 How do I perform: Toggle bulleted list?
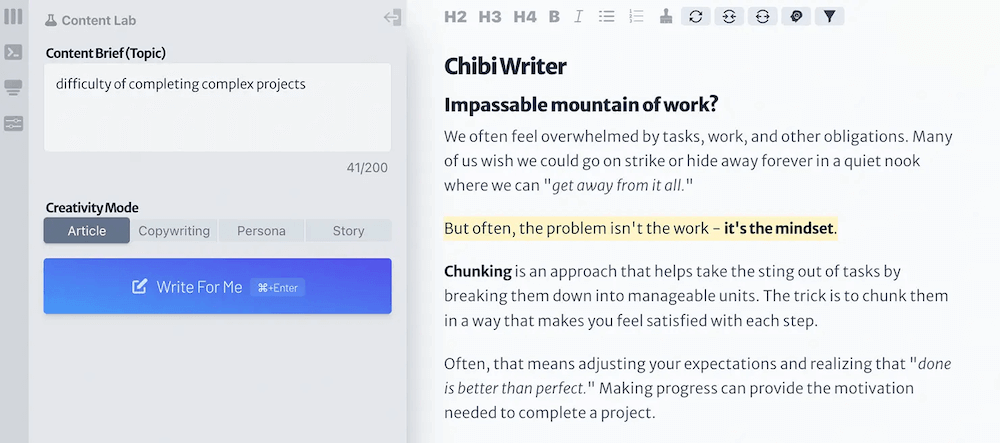(x=606, y=16)
